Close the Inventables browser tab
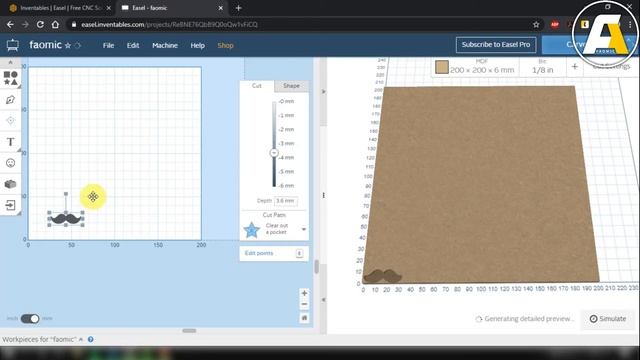 click(x=109, y=8)
